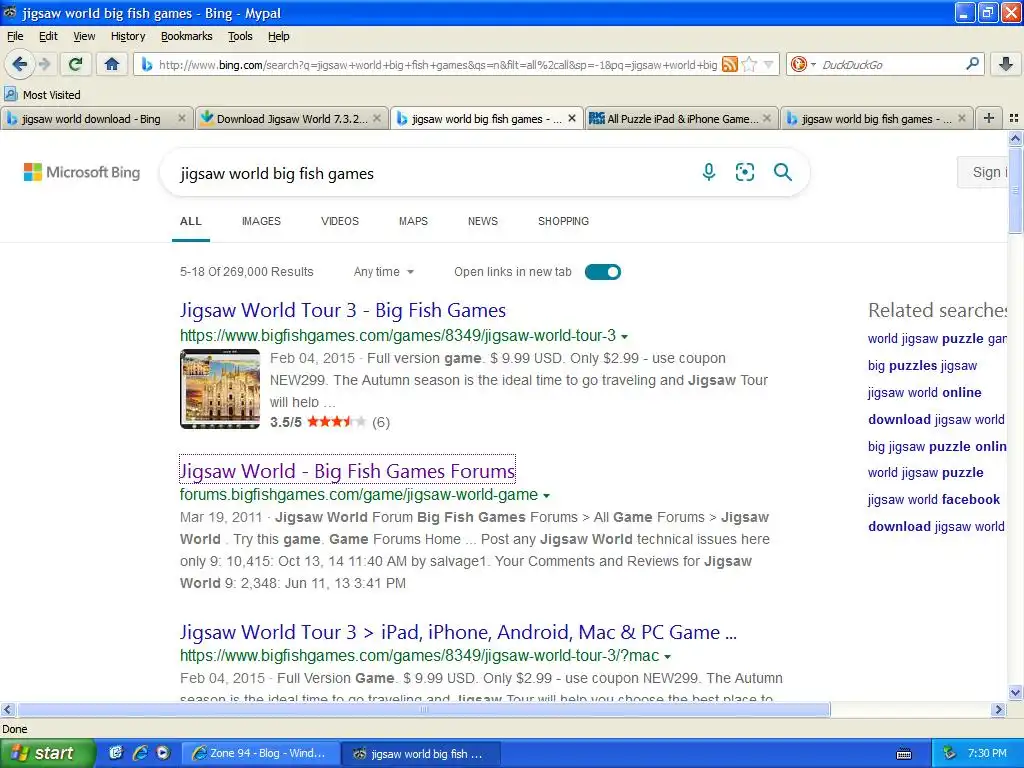Click the Sign in button
1024x768 pixels.
tap(983, 172)
